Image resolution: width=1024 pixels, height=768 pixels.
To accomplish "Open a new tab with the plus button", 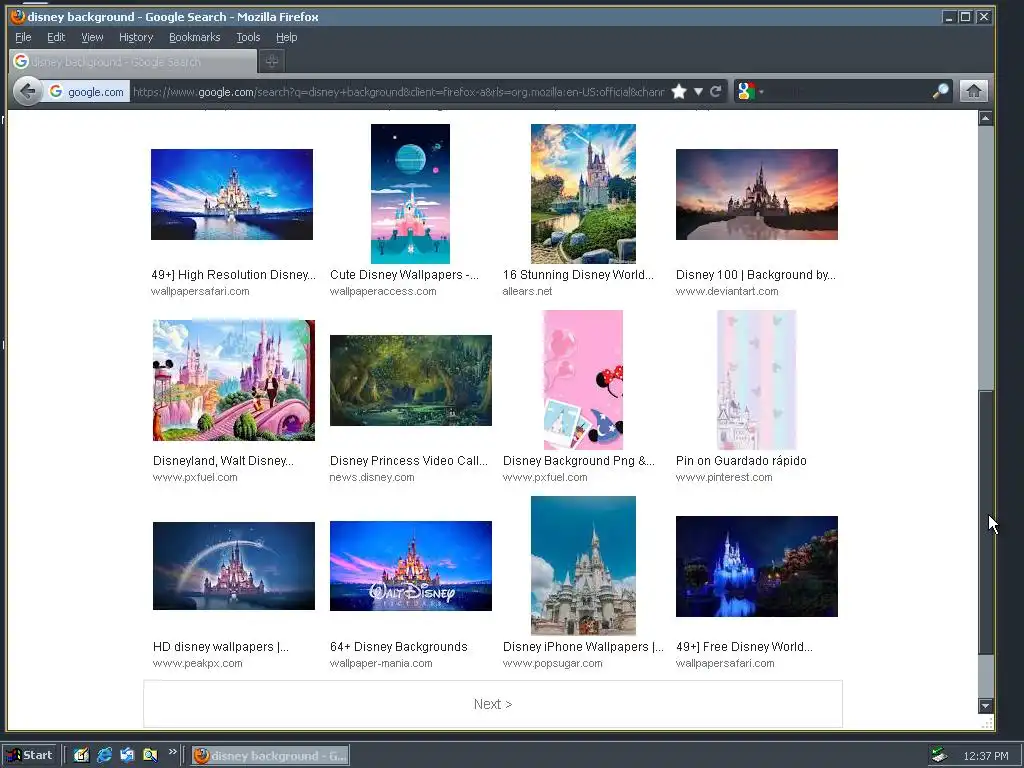I will 272,61.
